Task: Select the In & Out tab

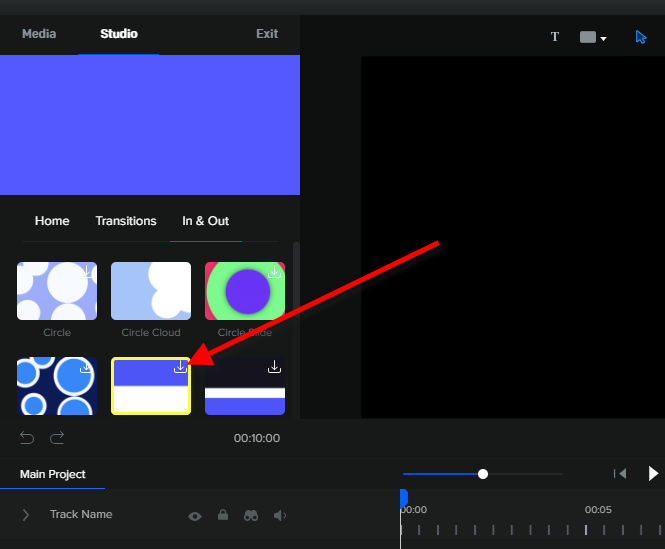Action: pyautogui.click(x=206, y=221)
